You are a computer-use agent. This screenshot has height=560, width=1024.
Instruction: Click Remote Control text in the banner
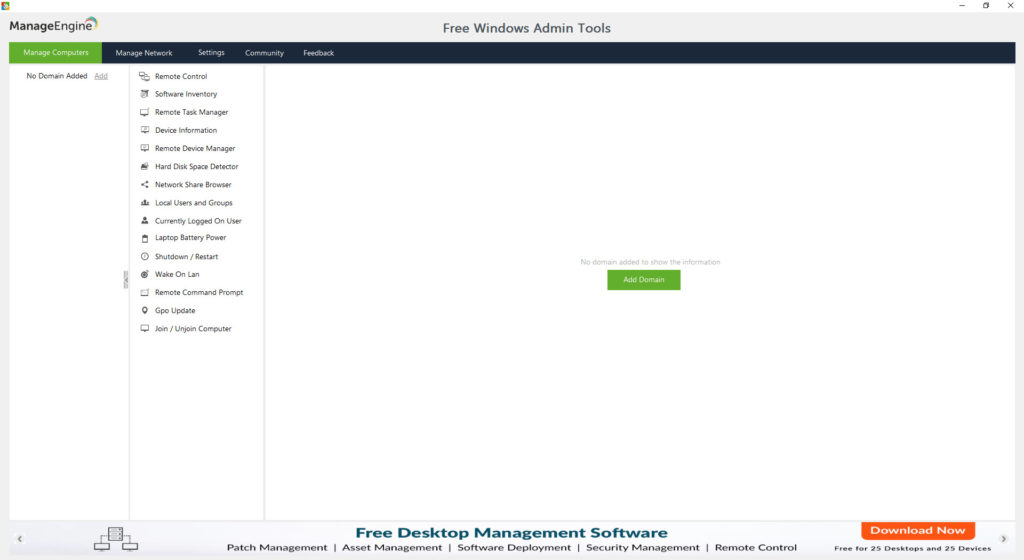(756, 548)
